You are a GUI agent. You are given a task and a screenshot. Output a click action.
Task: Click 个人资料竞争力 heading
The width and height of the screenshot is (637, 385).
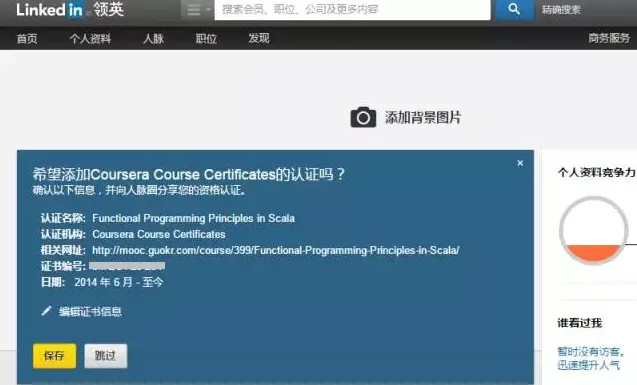596,172
